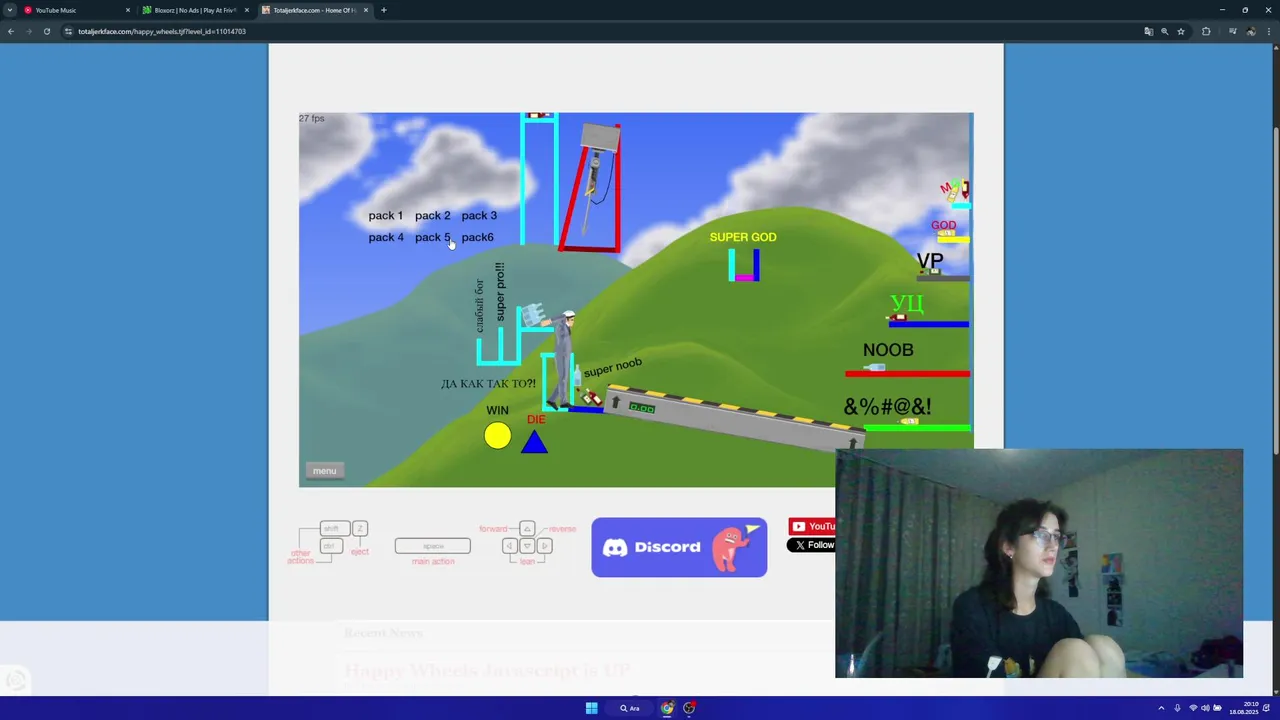Click the super noob text
The height and width of the screenshot is (720, 1280).
613,368
